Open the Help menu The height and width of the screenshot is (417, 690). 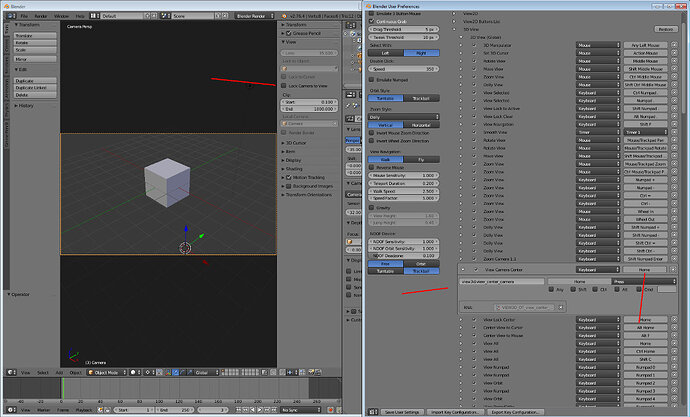80,16
